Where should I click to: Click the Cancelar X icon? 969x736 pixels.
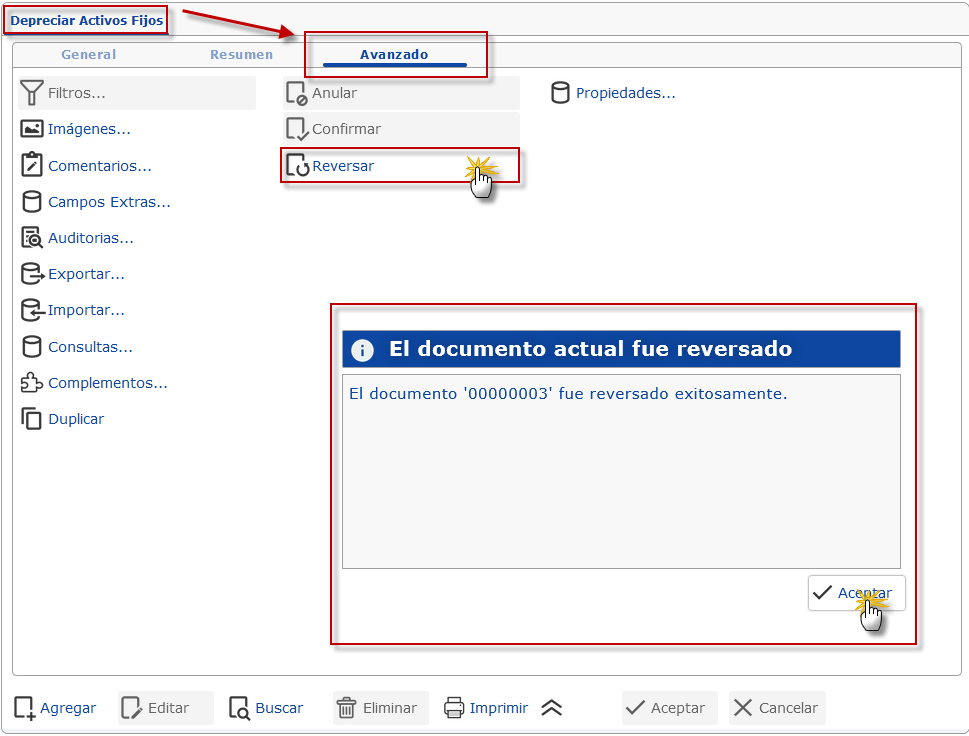coord(743,708)
